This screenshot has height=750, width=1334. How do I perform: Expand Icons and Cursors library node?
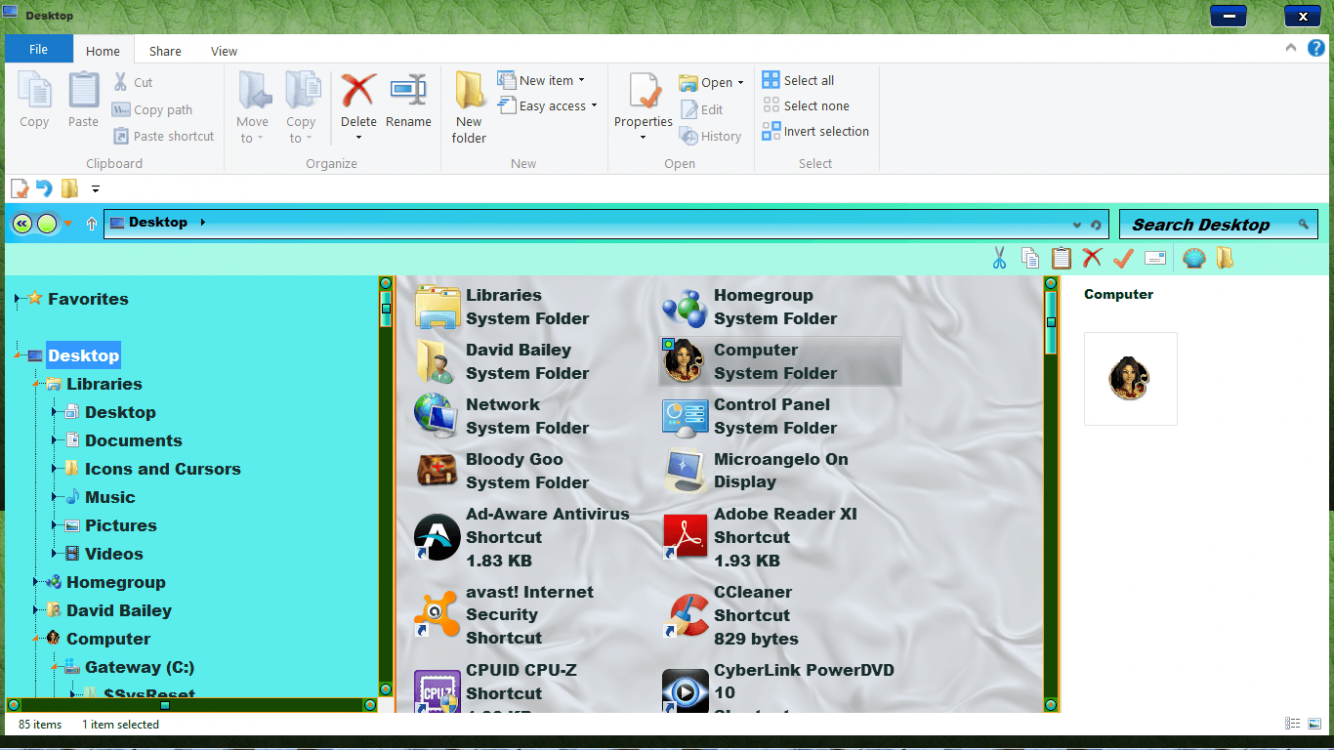[55, 469]
